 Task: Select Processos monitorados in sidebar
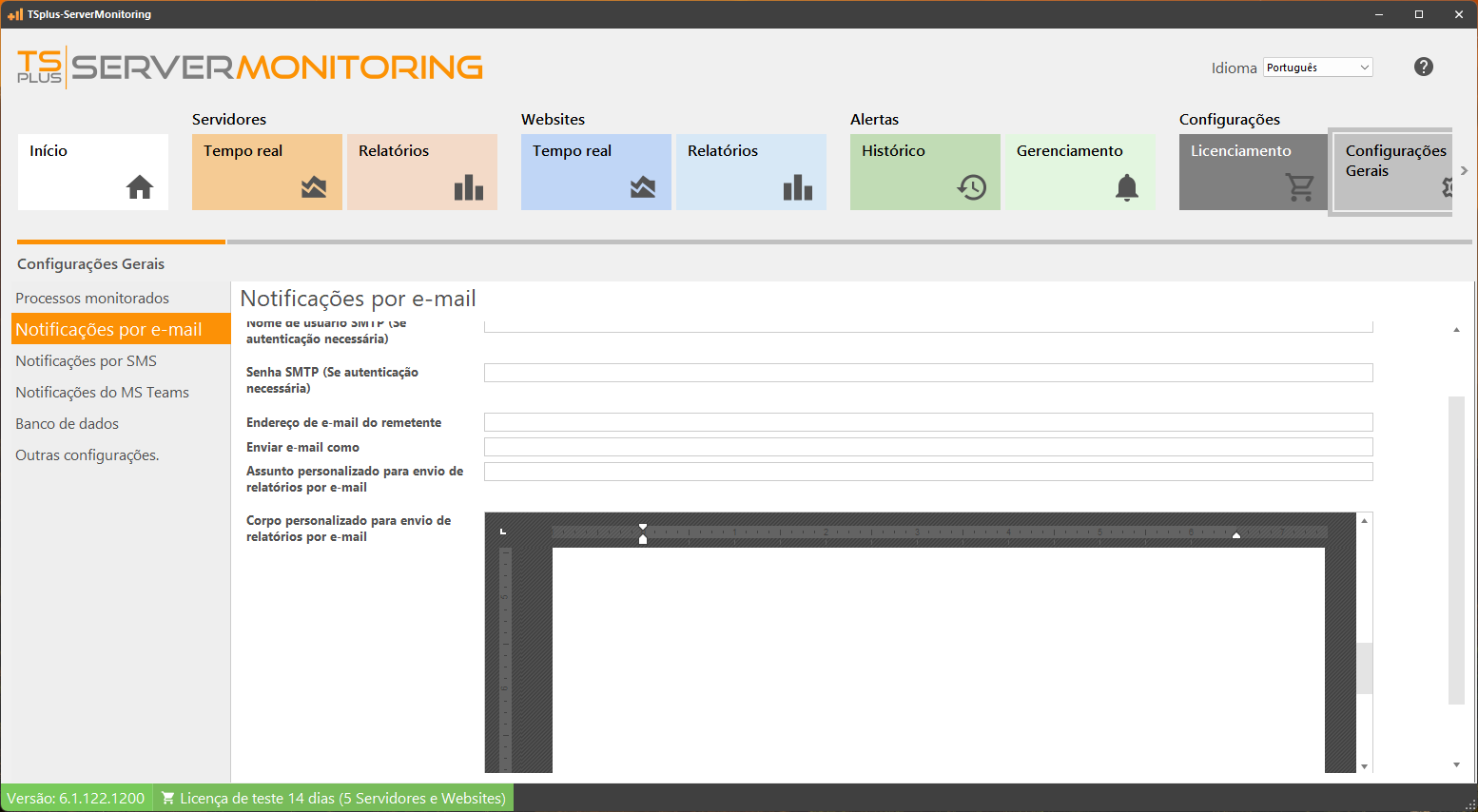(x=92, y=299)
